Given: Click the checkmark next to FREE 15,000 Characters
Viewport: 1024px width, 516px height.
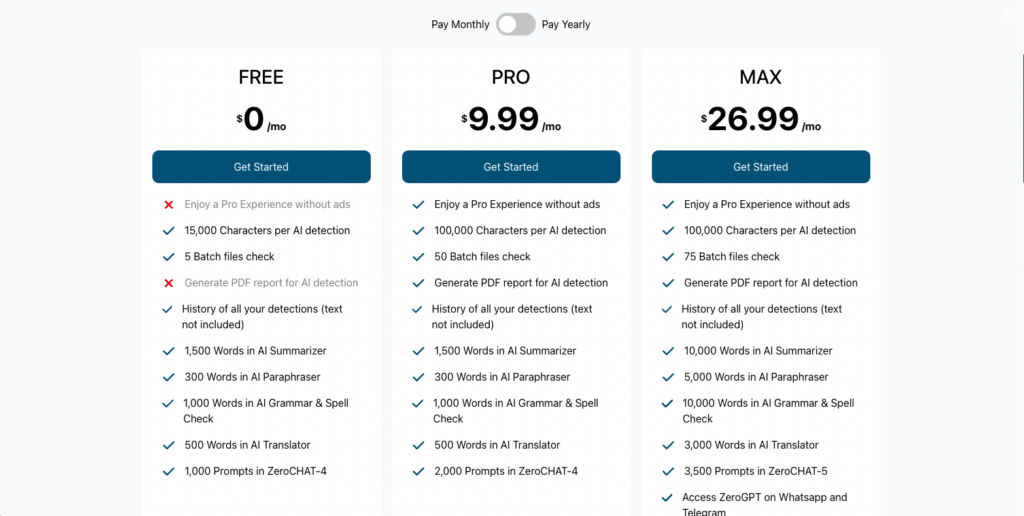Looking at the screenshot, I should [169, 231].
